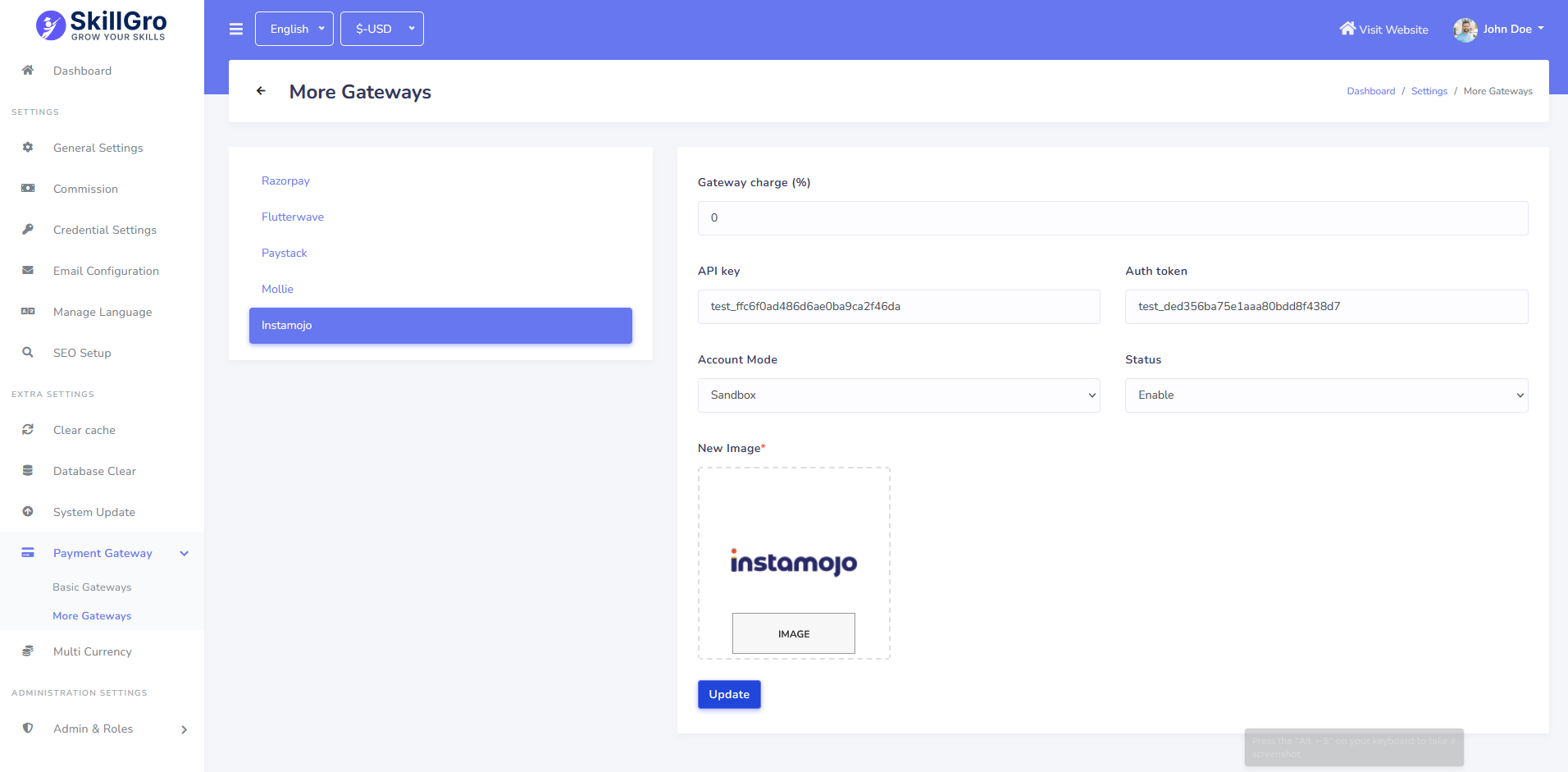Open Manage Language page
Viewport: 1568px width, 772px height.
pyautogui.click(x=103, y=312)
